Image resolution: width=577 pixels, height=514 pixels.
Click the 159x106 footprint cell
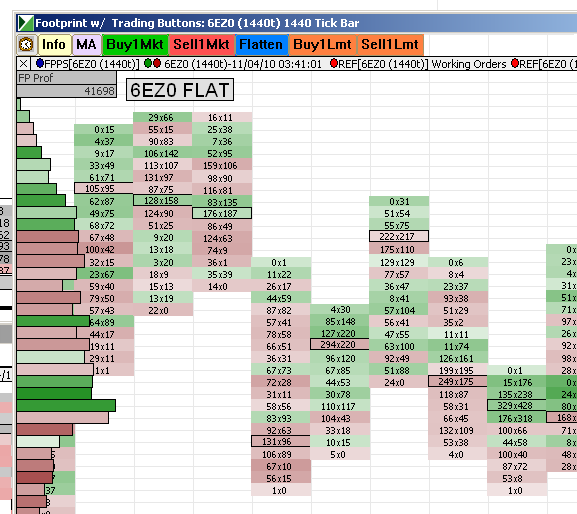click(222, 166)
